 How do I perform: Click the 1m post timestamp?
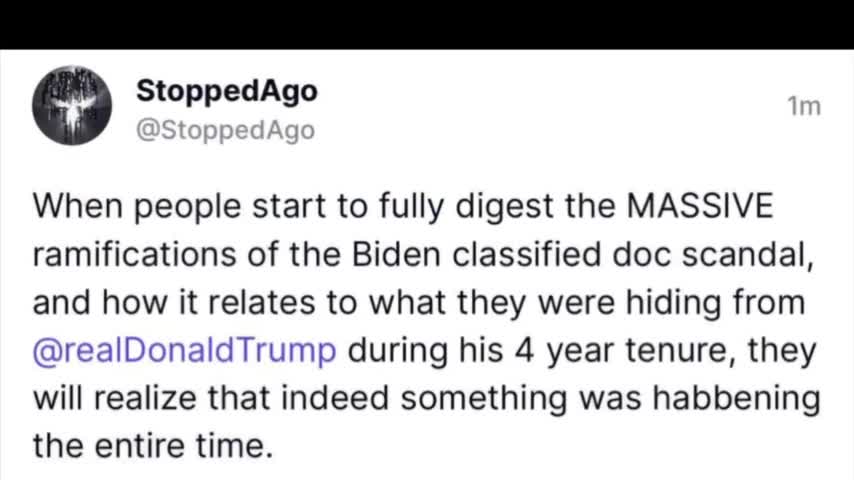coord(804,106)
